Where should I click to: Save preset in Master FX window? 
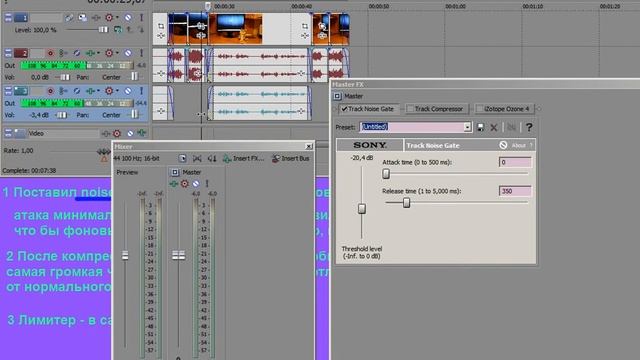480,127
